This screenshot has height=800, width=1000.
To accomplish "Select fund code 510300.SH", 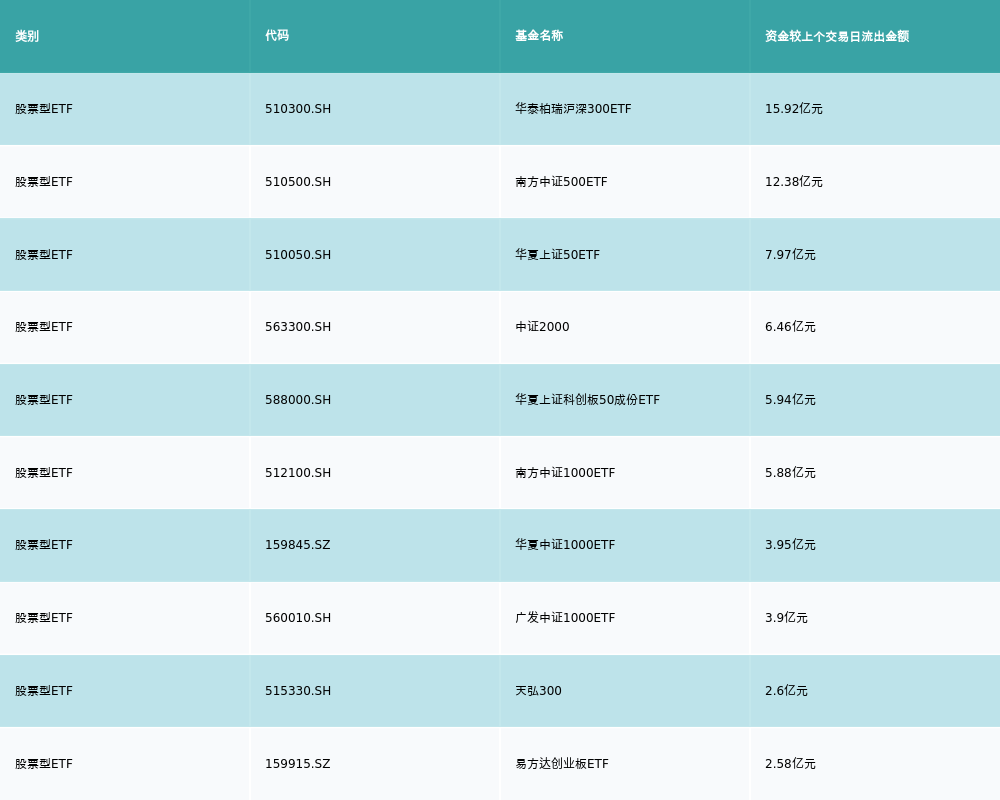I will click(x=298, y=109).
